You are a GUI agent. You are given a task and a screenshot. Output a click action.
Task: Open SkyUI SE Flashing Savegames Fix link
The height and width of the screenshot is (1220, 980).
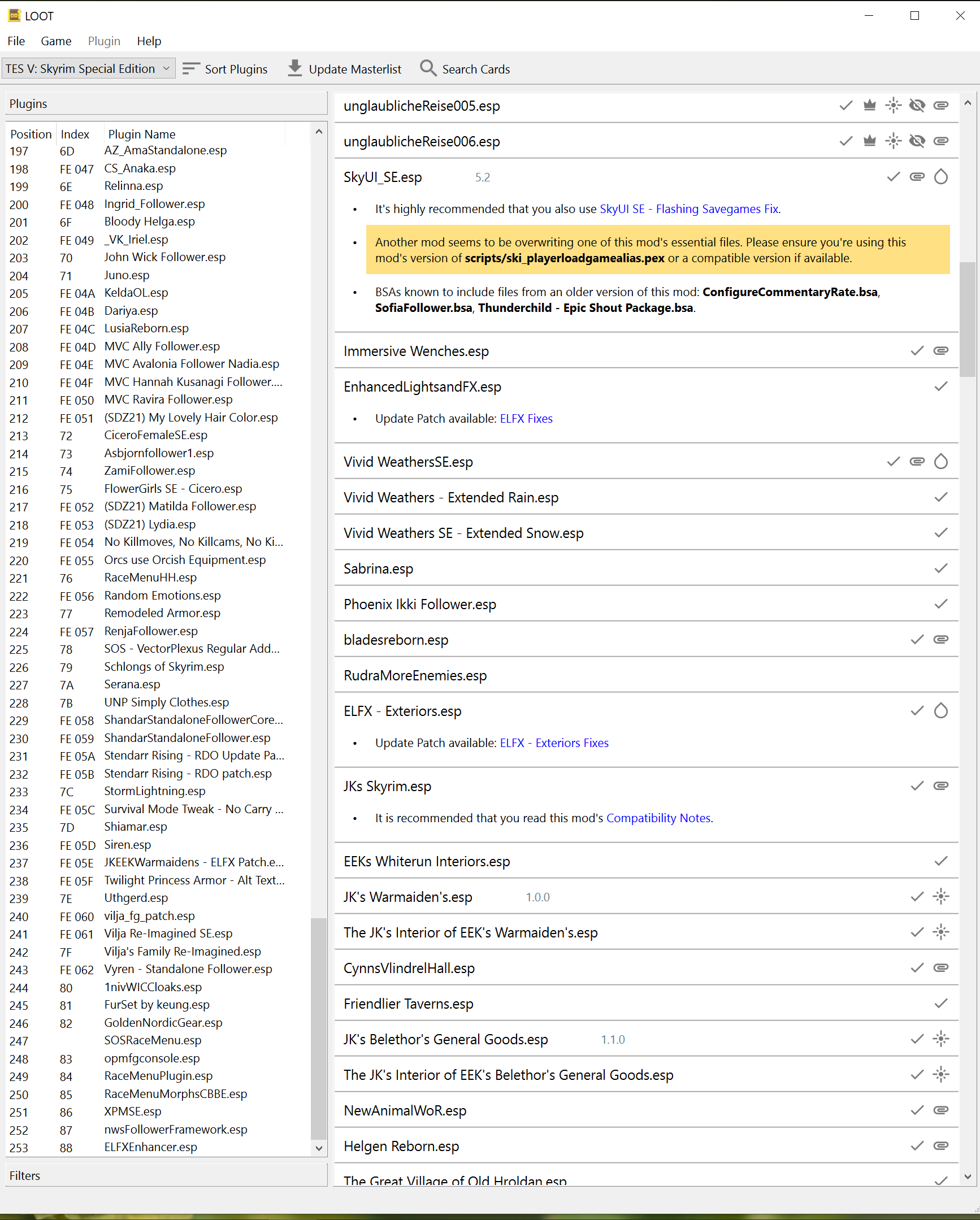(x=688, y=209)
